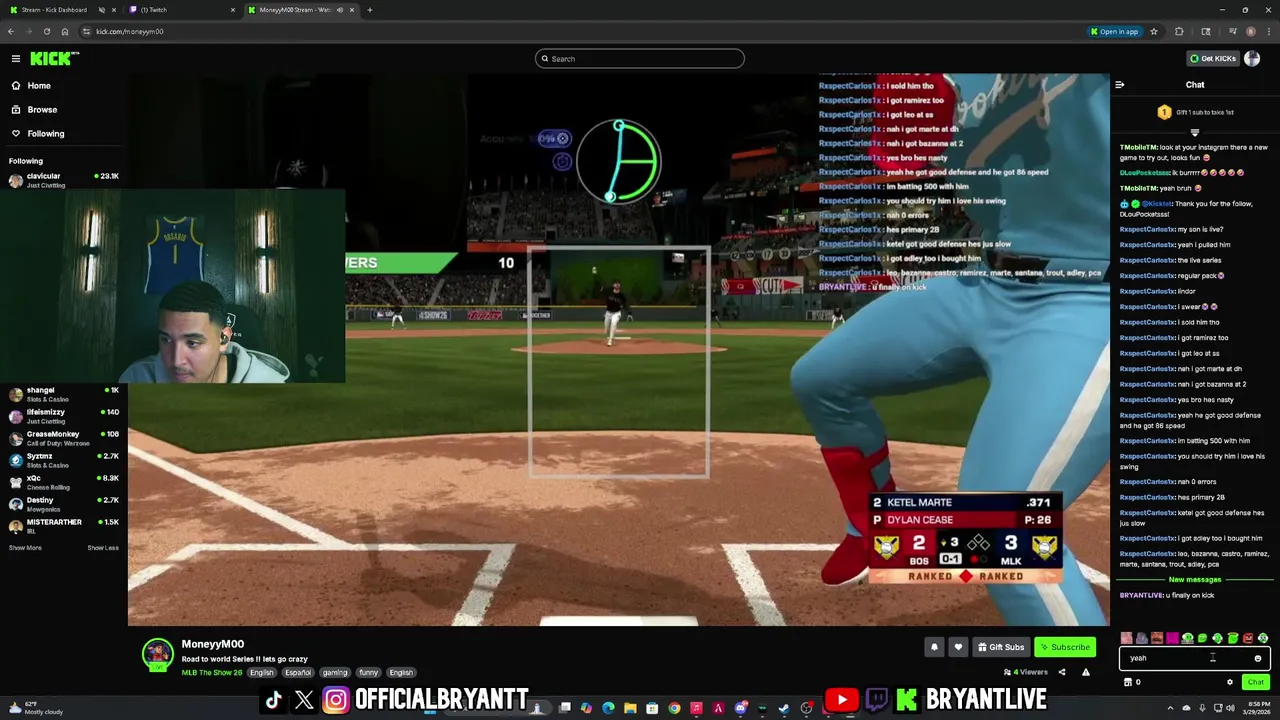Screen dimensions: 1280x720
Task: Show hidden system tray icons chevron
Action: [x=1172, y=709]
